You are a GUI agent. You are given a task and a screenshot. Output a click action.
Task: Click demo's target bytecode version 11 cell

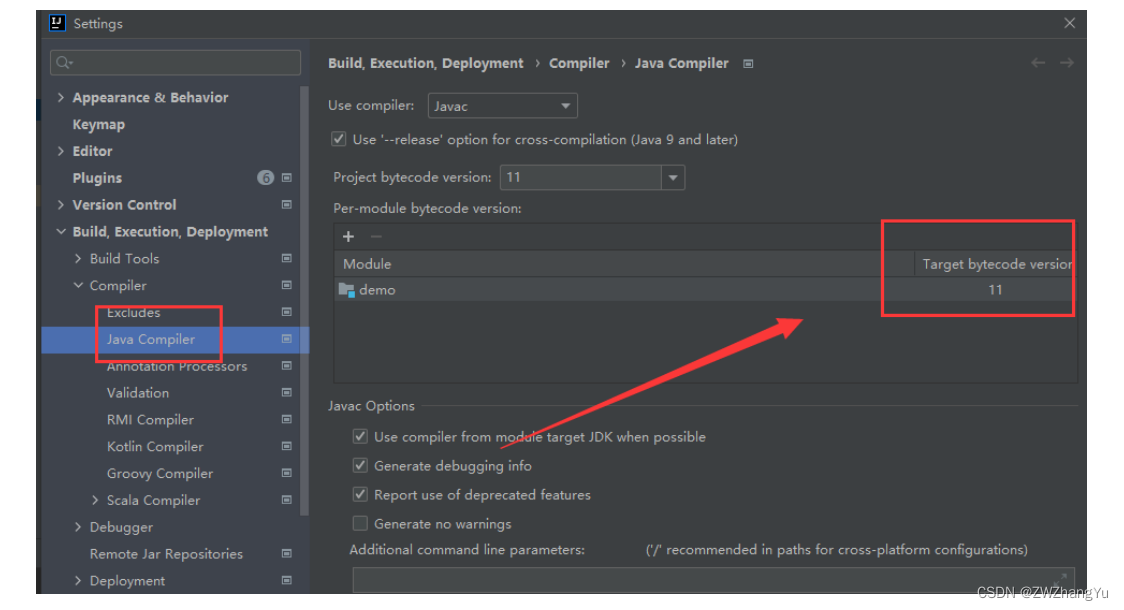click(x=995, y=290)
